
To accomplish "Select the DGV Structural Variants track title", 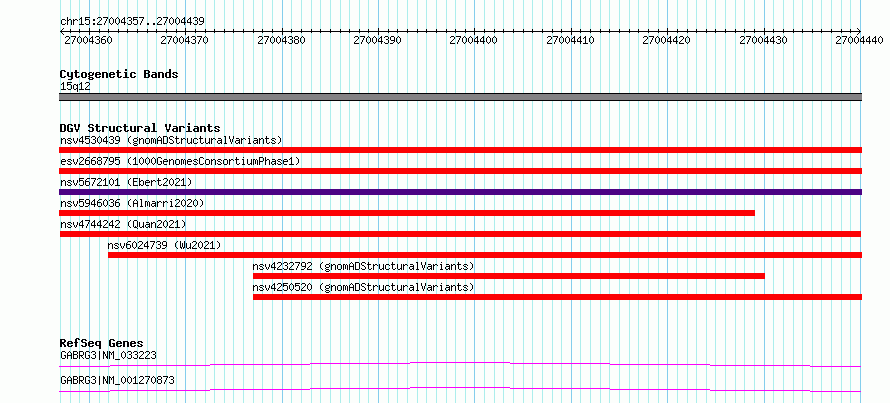I will pyautogui.click(x=140, y=128).
